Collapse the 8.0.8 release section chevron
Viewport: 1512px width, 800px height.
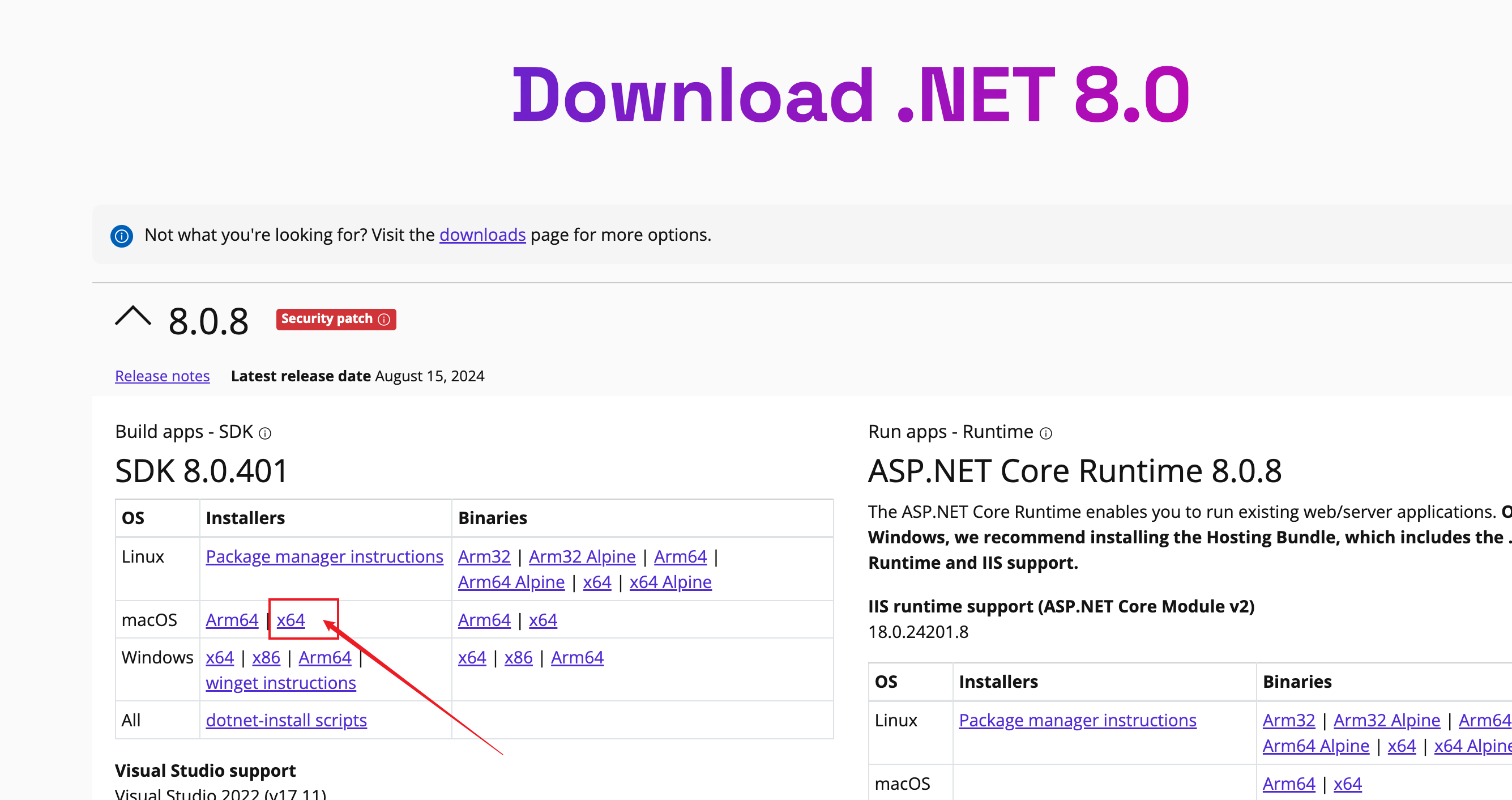[133, 317]
